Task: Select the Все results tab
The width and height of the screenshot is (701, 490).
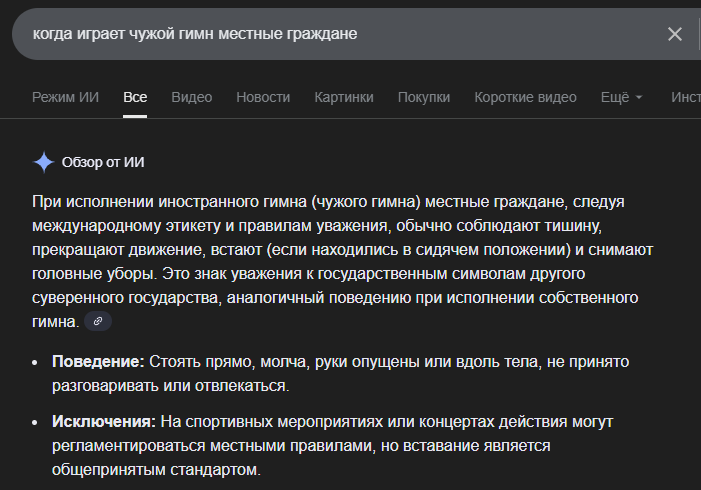Action: pyautogui.click(x=135, y=97)
